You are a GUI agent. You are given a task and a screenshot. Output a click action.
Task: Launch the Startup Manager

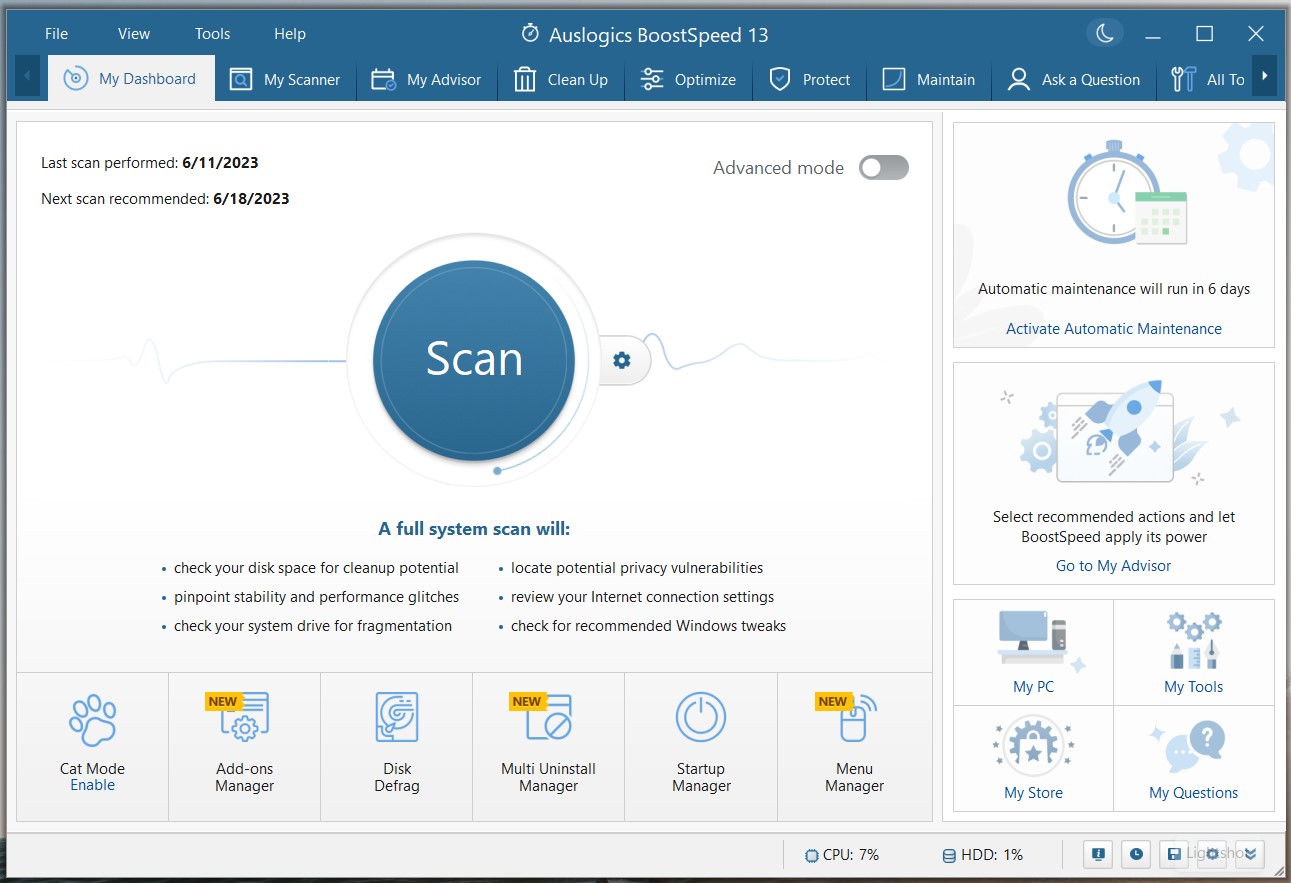[x=700, y=745]
